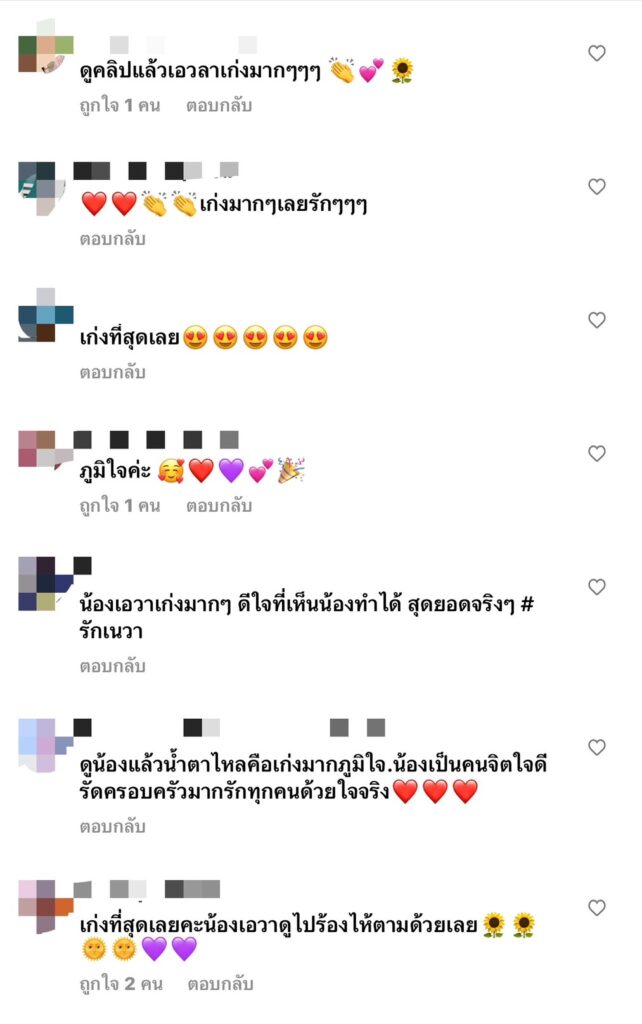Viewport: 642px width, 1024px height.
Task: Reply to last comment with purple hearts
Action: 220,984
